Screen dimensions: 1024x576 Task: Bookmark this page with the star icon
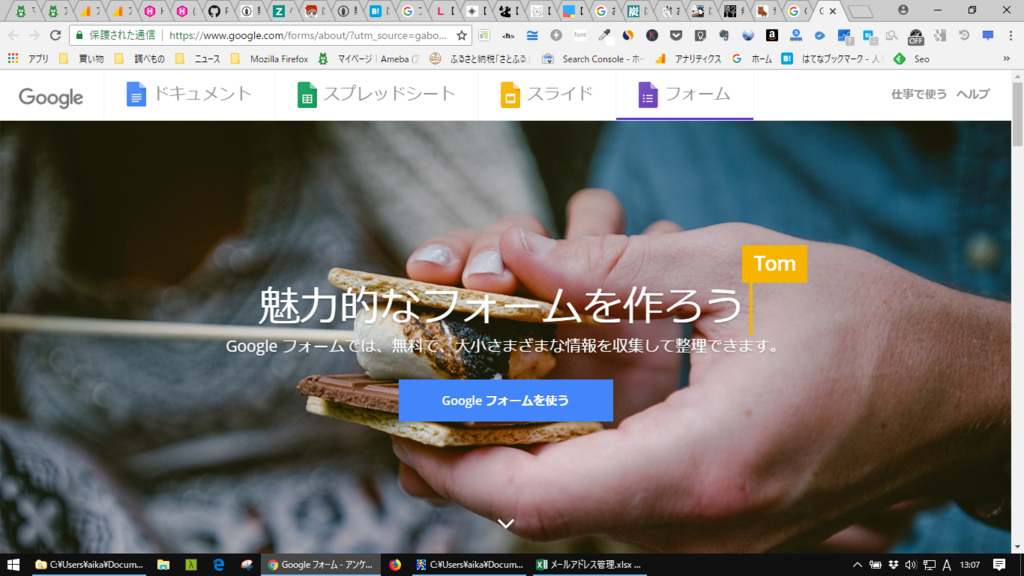coord(462,35)
